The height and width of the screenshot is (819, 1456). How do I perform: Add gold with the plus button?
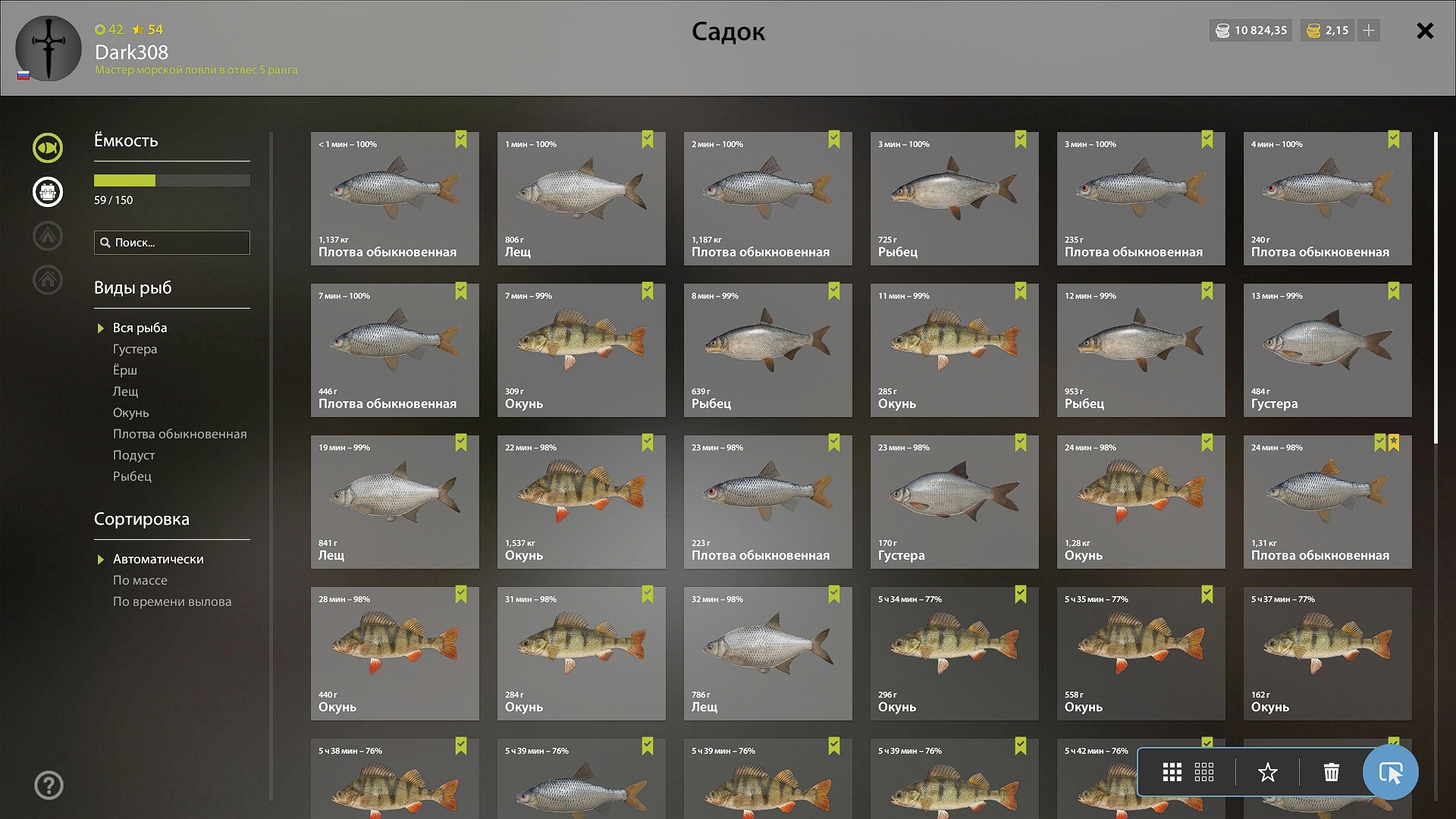coord(1369,30)
